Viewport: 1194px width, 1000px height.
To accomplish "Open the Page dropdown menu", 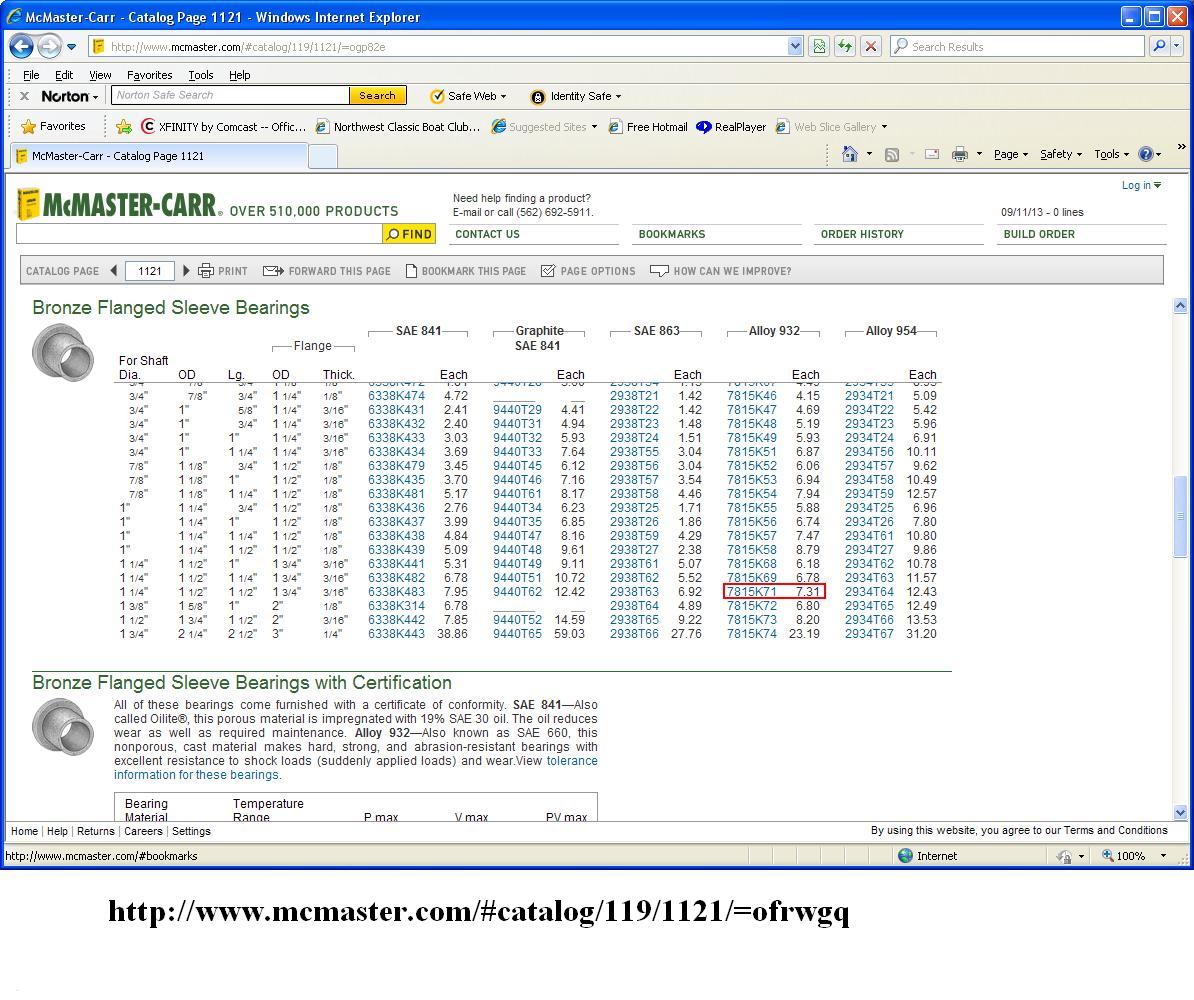I will coord(1010,154).
